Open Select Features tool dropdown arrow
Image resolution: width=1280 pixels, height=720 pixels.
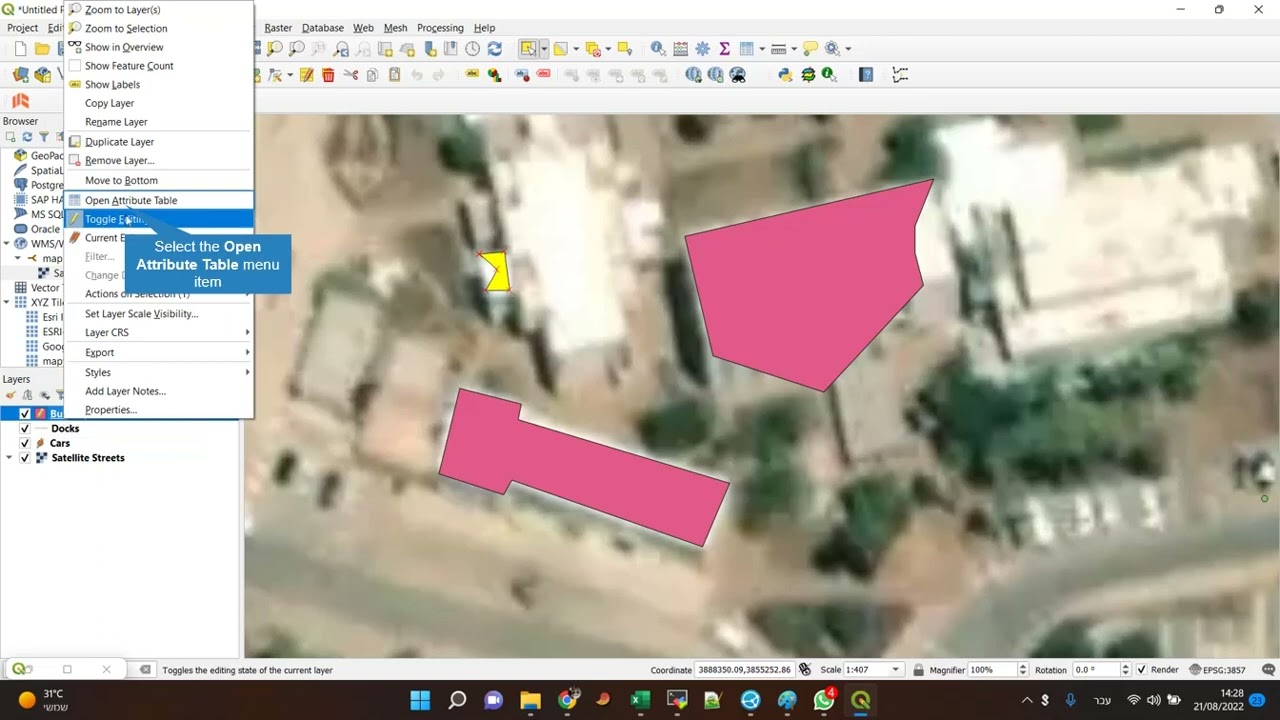(x=542, y=48)
